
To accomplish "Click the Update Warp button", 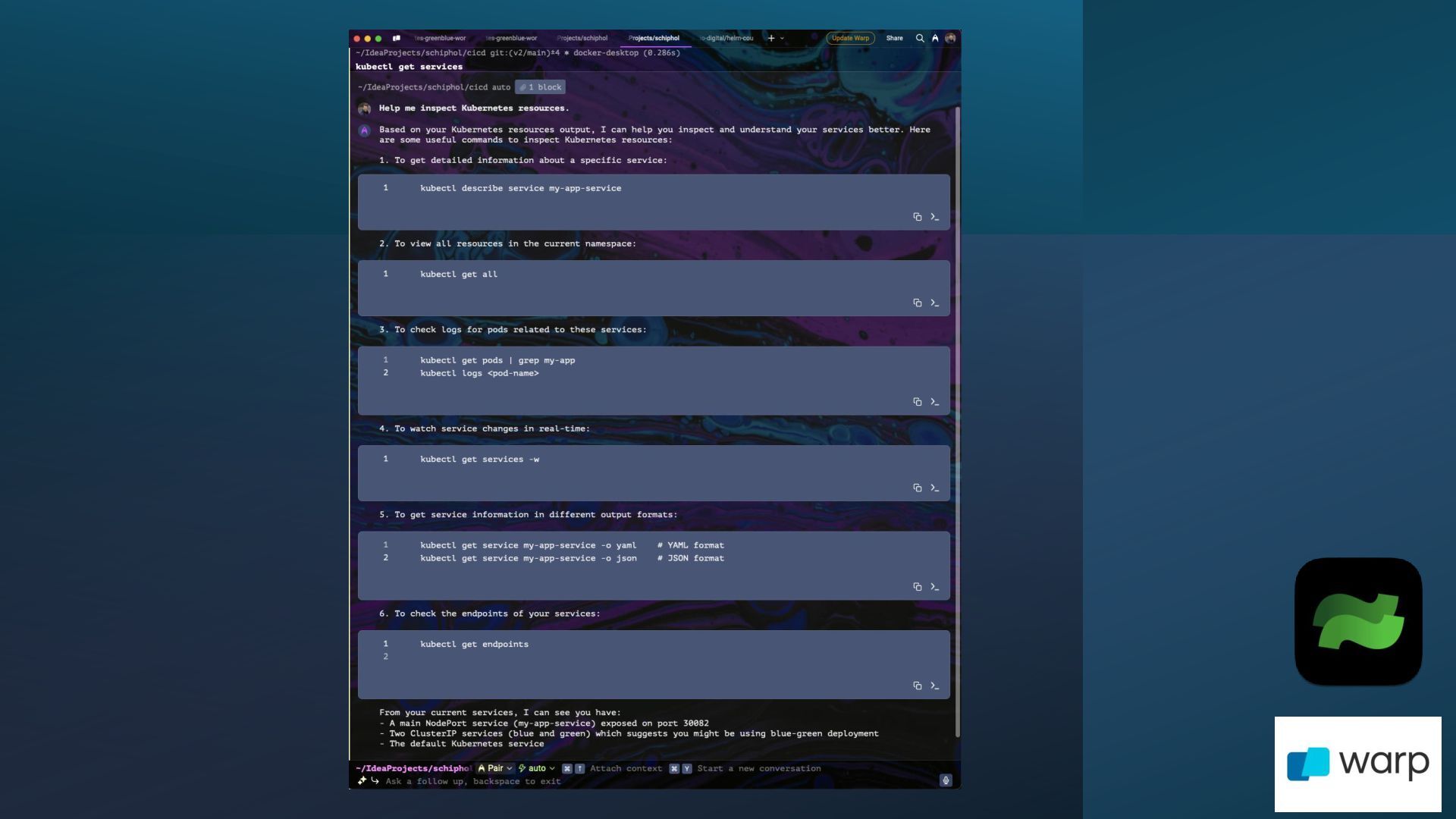I will tap(850, 38).
